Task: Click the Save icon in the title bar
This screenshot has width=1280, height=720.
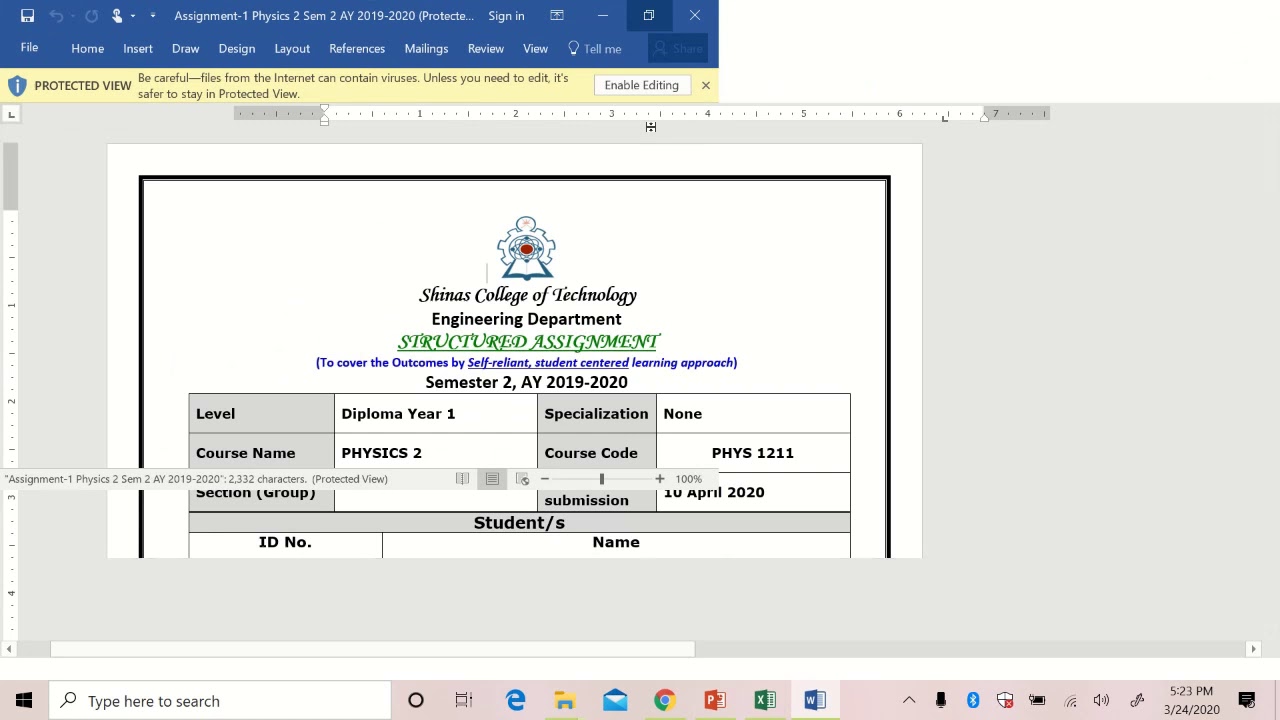Action: pyautogui.click(x=27, y=16)
